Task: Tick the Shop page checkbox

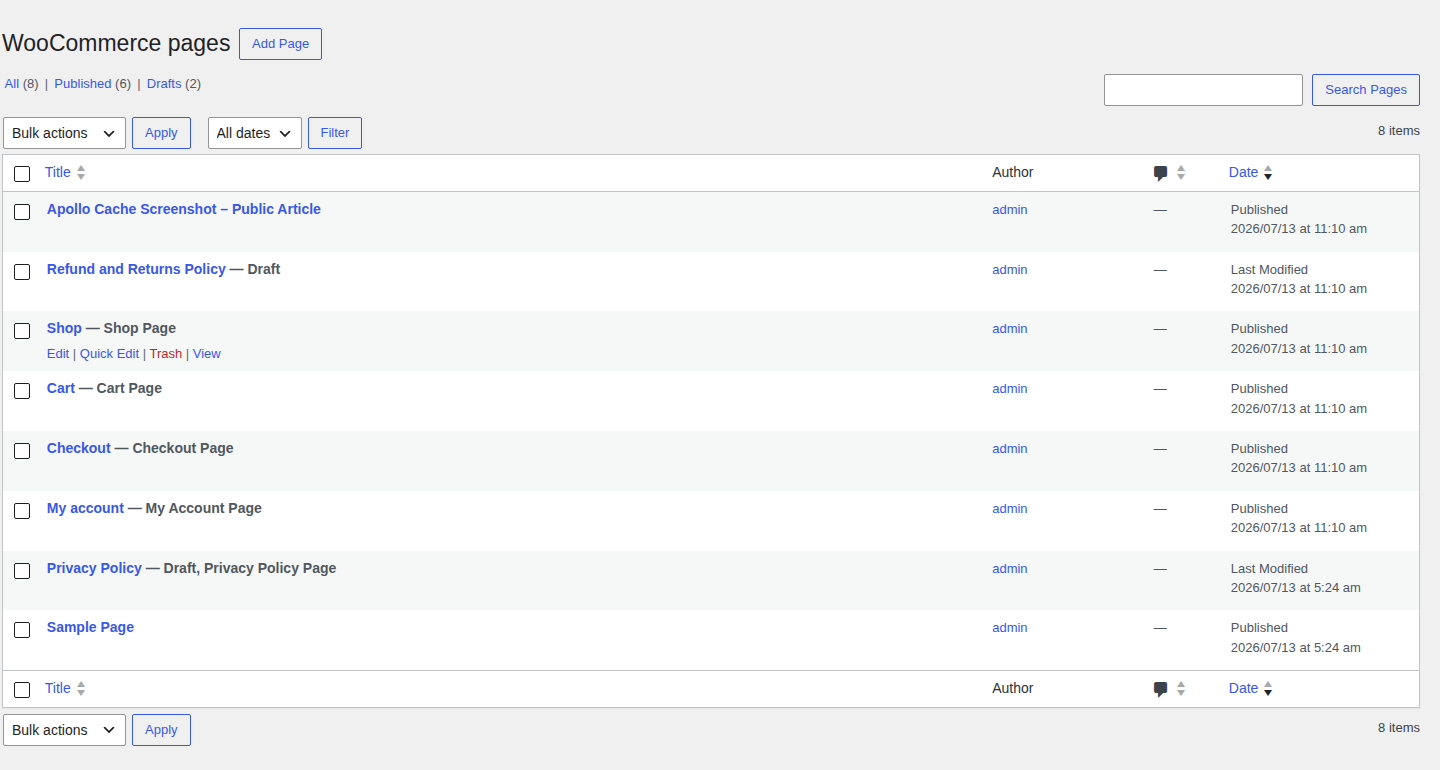Action: click(22, 331)
